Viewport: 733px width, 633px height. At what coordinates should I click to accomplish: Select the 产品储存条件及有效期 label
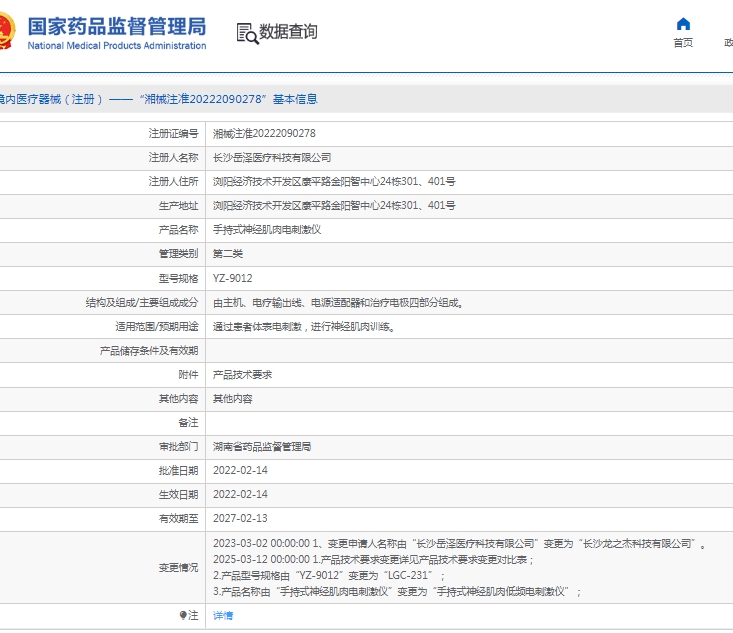pyautogui.click(x=149, y=351)
